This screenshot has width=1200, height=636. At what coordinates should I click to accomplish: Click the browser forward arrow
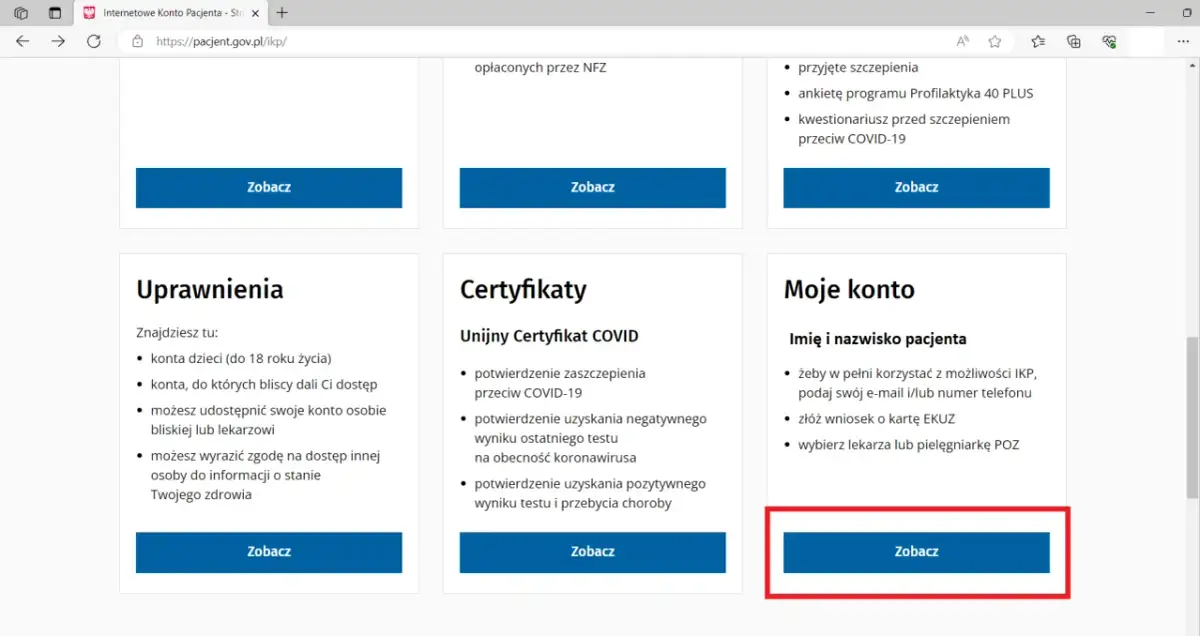(58, 41)
